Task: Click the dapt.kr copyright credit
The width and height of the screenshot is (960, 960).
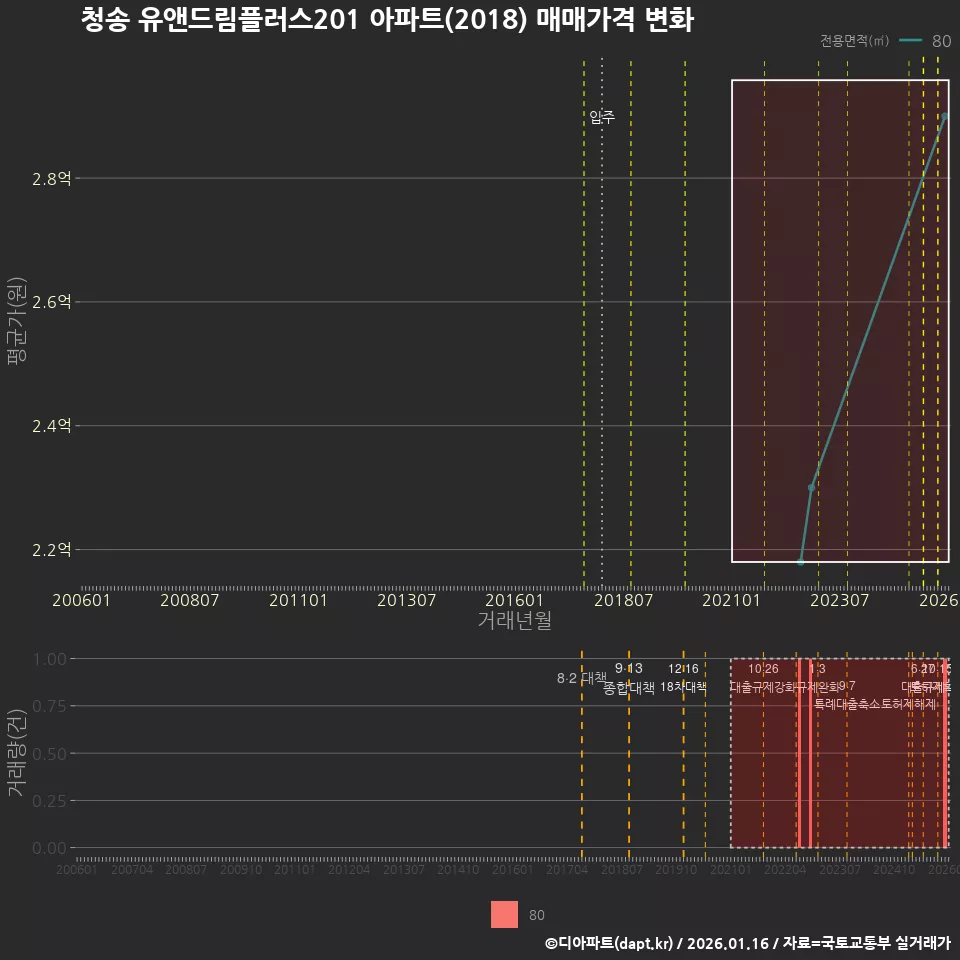Action: (x=748, y=943)
